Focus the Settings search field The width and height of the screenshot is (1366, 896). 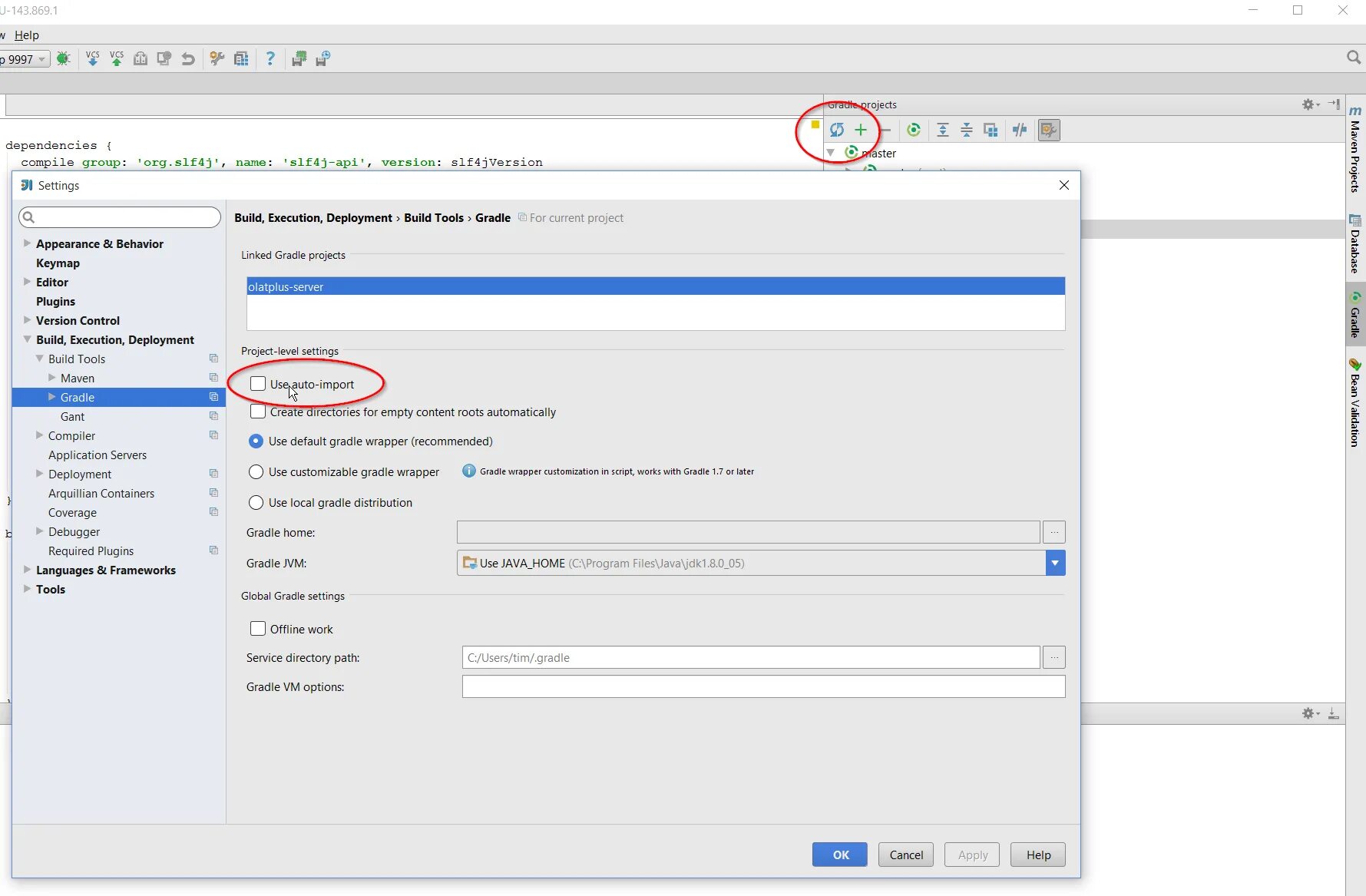[x=120, y=217]
